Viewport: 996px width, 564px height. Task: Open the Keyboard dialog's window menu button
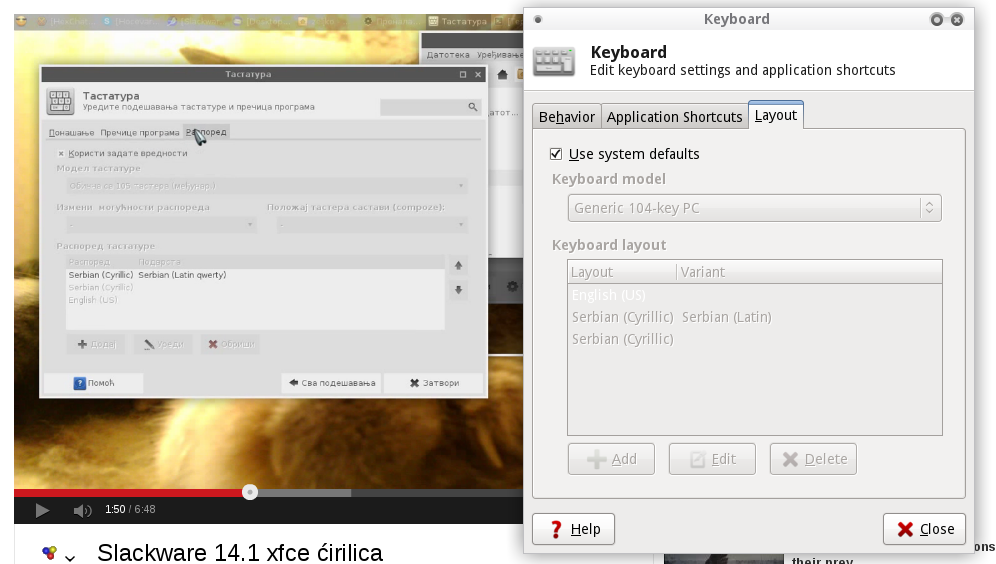point(538,19)
